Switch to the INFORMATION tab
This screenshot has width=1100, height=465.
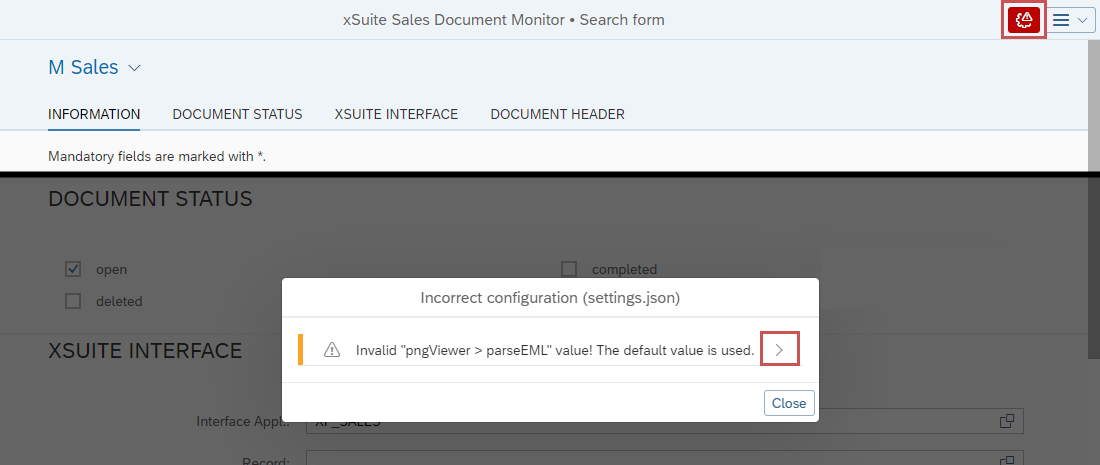94,114
